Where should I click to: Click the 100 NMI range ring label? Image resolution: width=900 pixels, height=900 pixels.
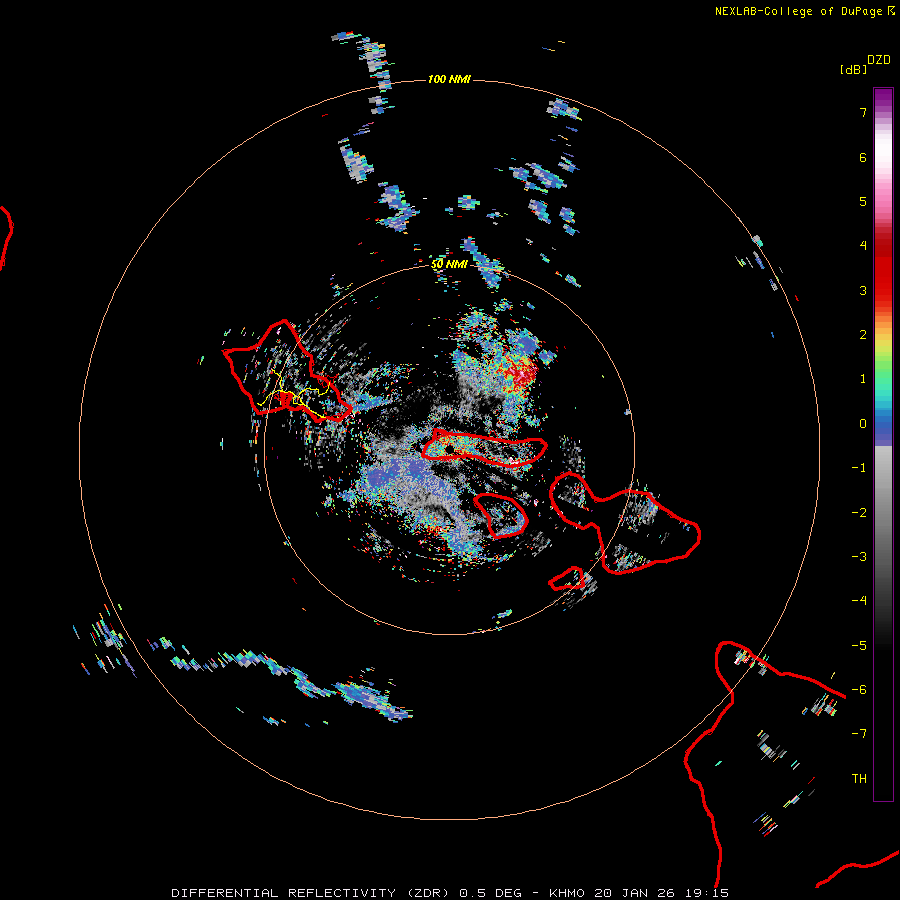point(449,79)
